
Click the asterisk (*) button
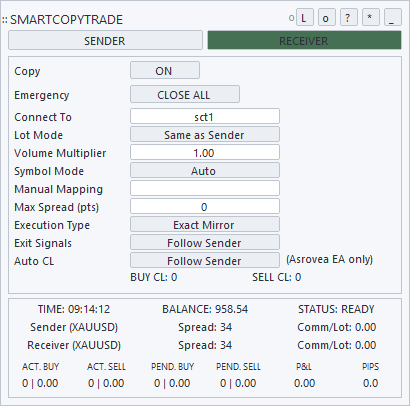tap(371, 17)
